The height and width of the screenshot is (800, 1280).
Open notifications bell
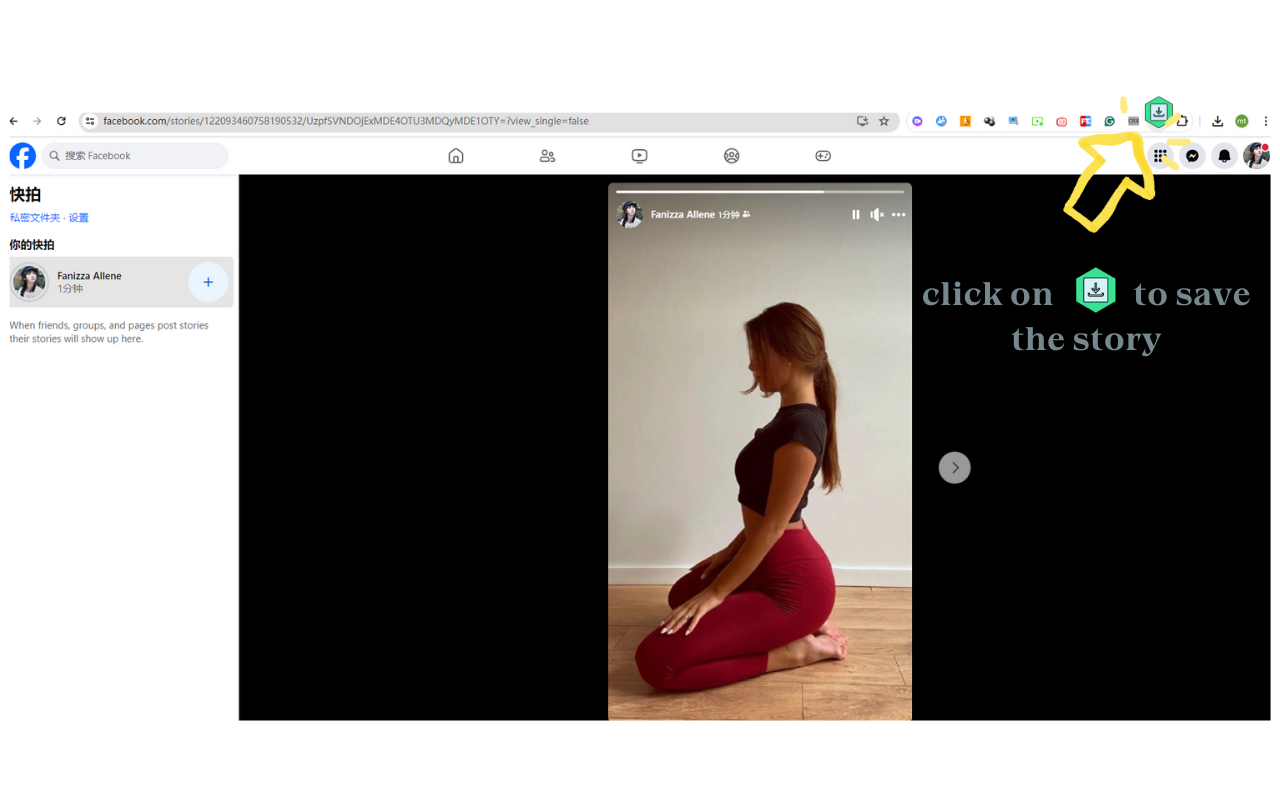tap(1224, 156)
